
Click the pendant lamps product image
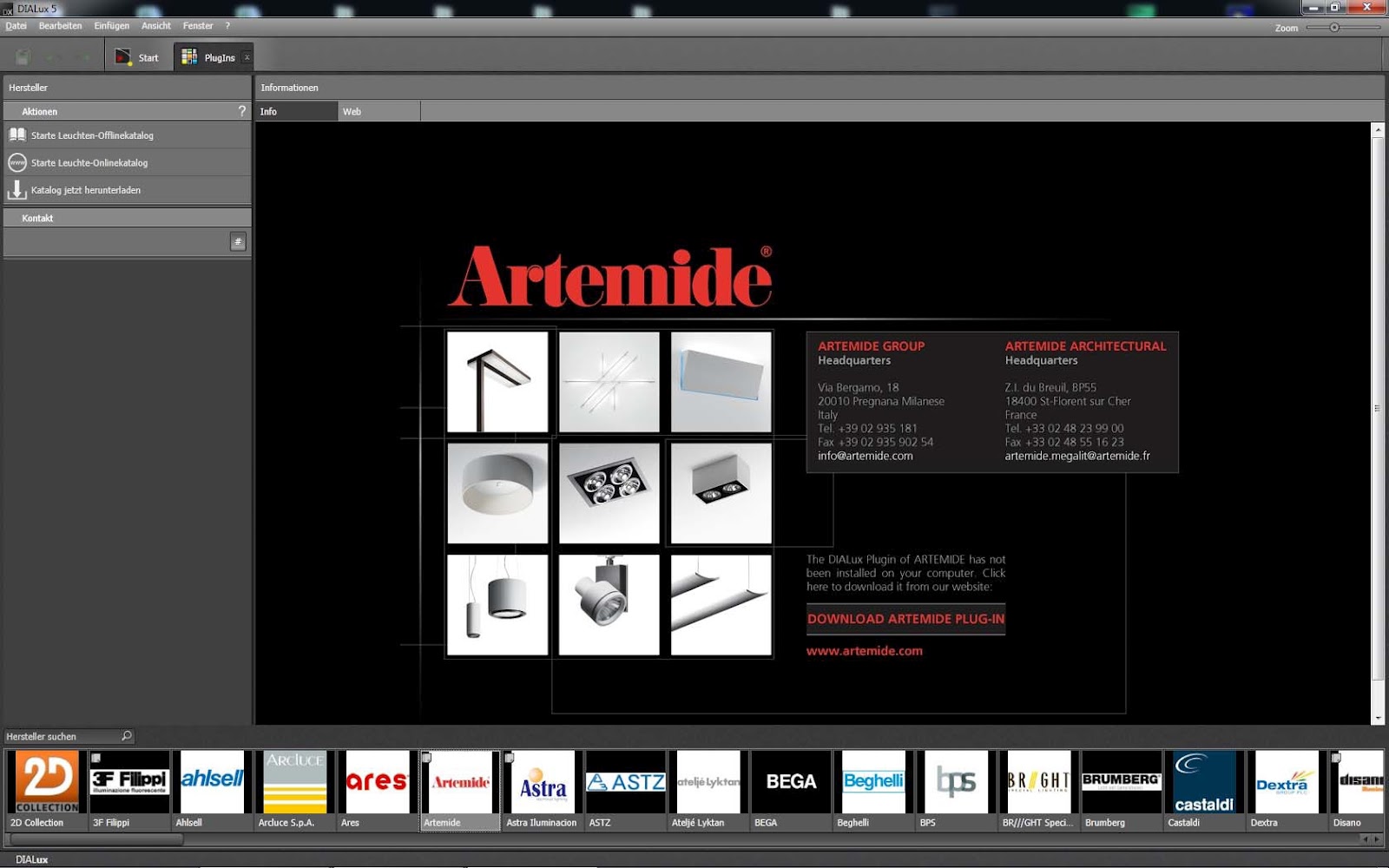click(x=497, y=605)
